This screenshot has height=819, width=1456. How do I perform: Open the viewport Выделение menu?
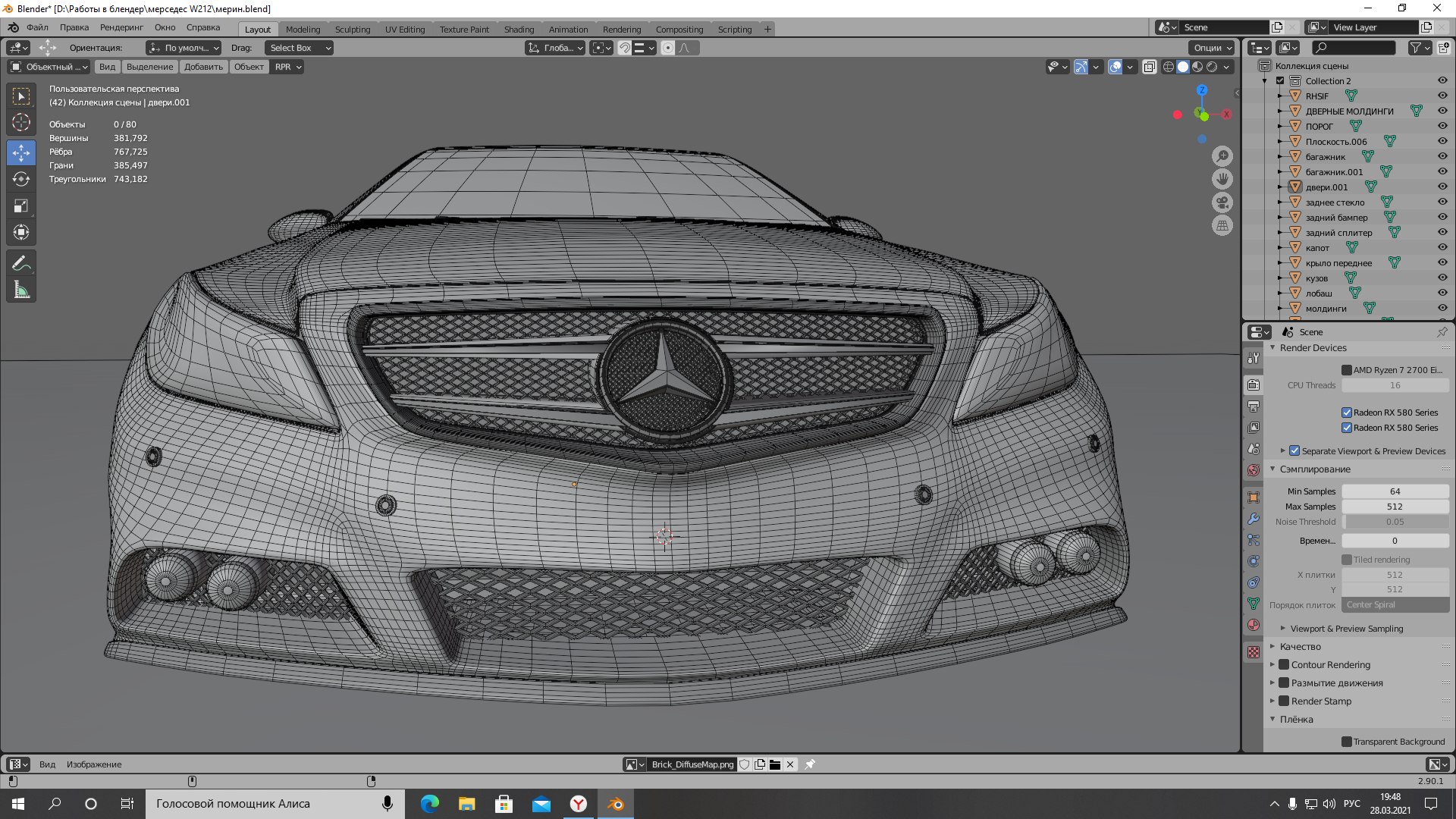pyautogui.click(x=149, y=67)
